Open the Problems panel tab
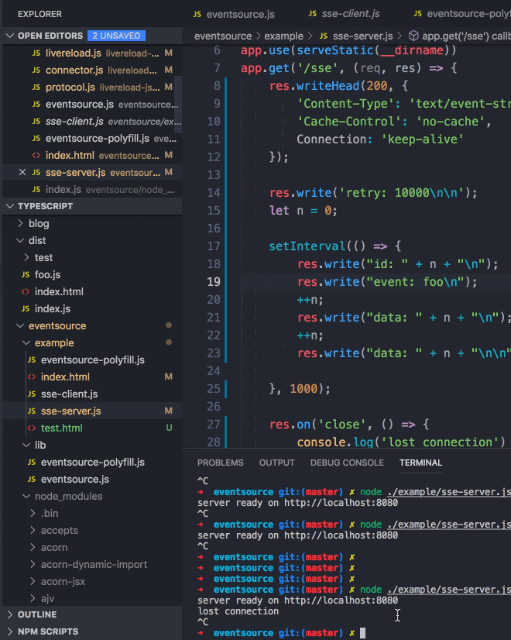Viewport: 511px width, 640px height. 220,462
